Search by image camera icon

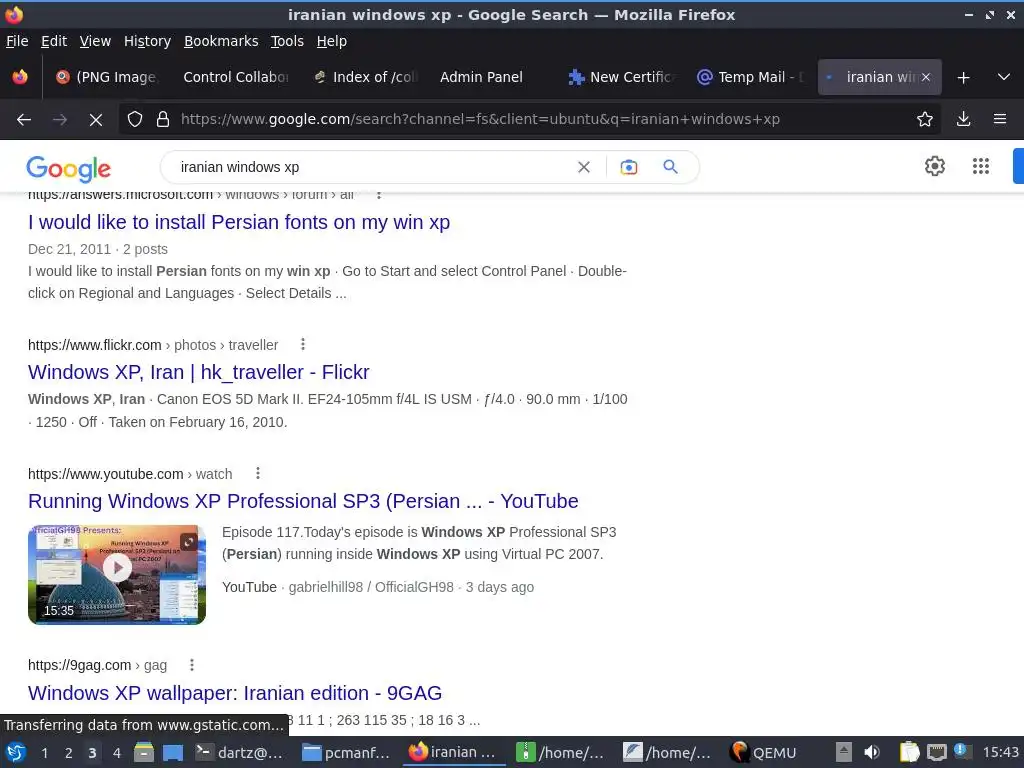628,167
